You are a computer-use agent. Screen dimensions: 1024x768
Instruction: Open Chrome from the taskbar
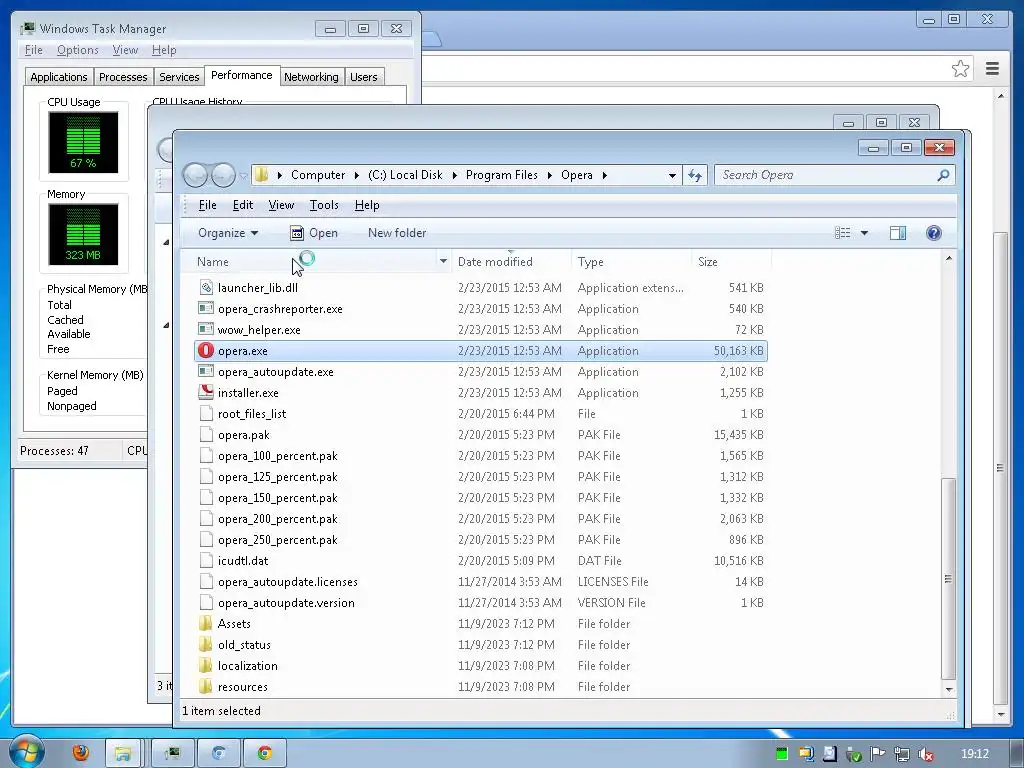pyautogui.click(x=264, y=753)
